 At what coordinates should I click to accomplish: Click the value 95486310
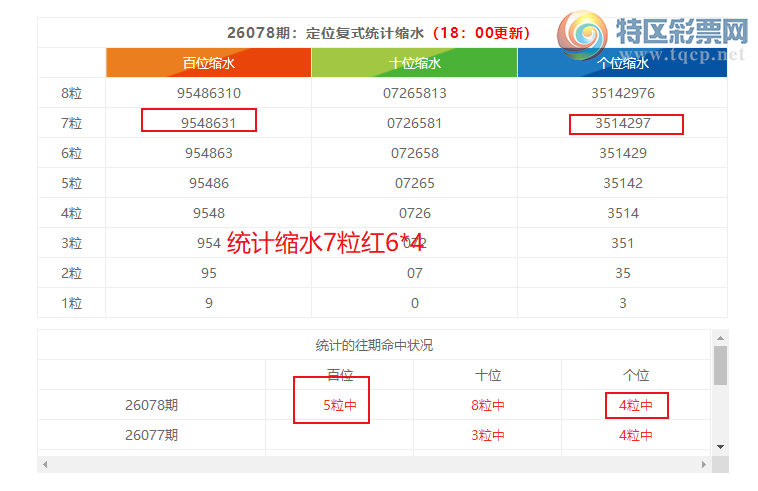click(209, 93)
